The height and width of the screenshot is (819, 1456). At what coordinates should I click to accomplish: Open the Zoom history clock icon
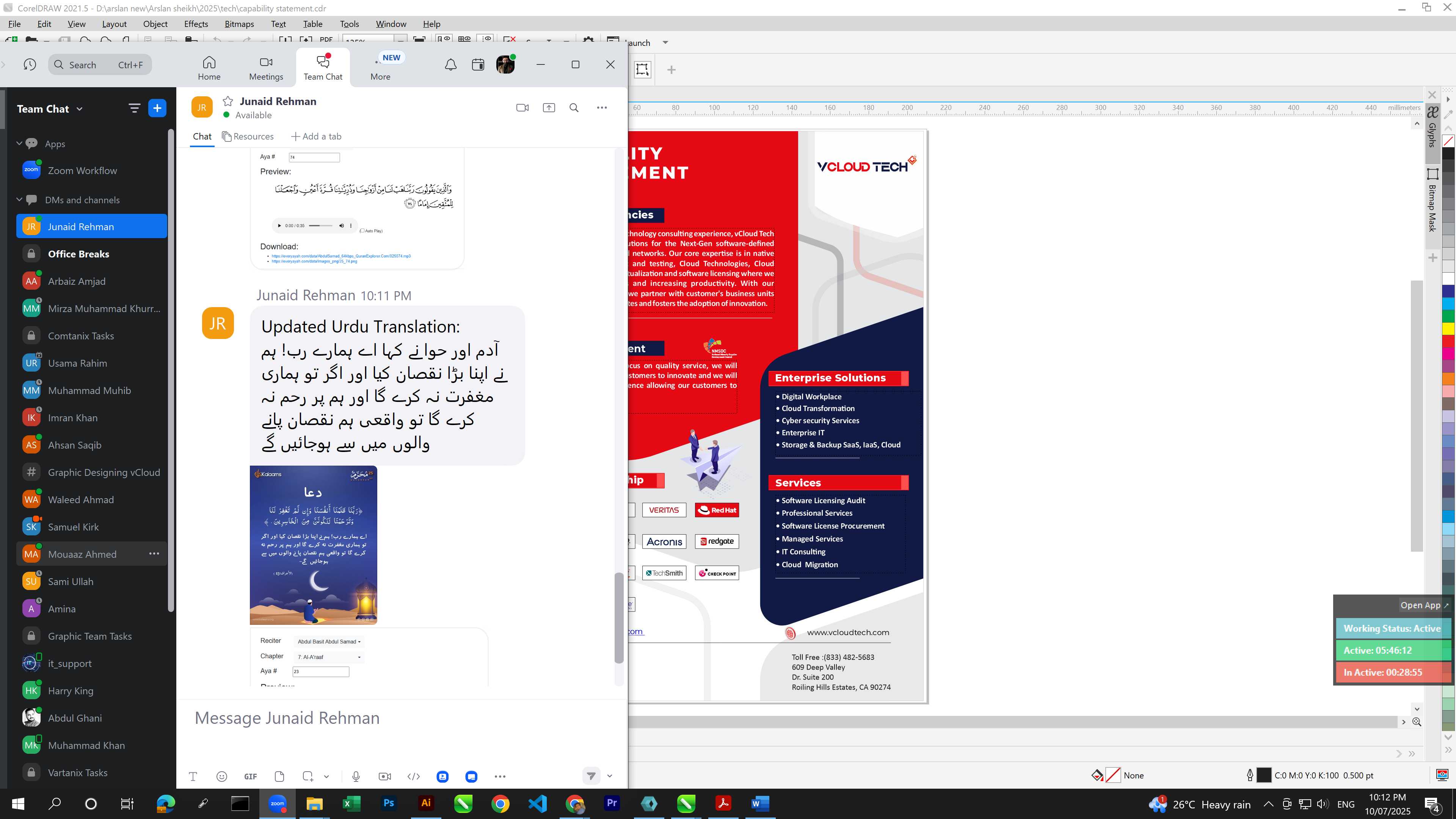[30, 64]
